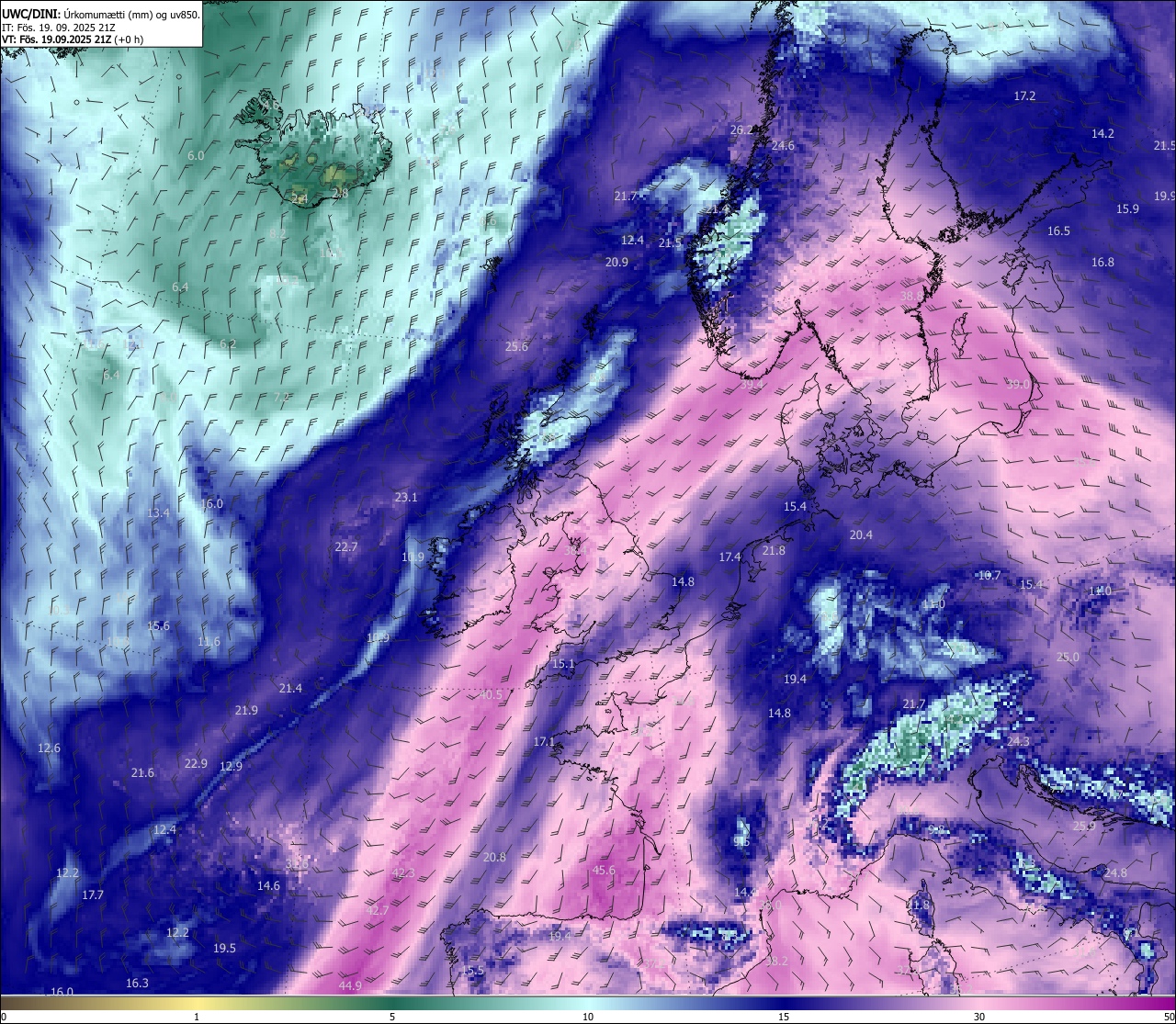Click the IT: Fös. 19. 09. 2025 21Z line

58,27
